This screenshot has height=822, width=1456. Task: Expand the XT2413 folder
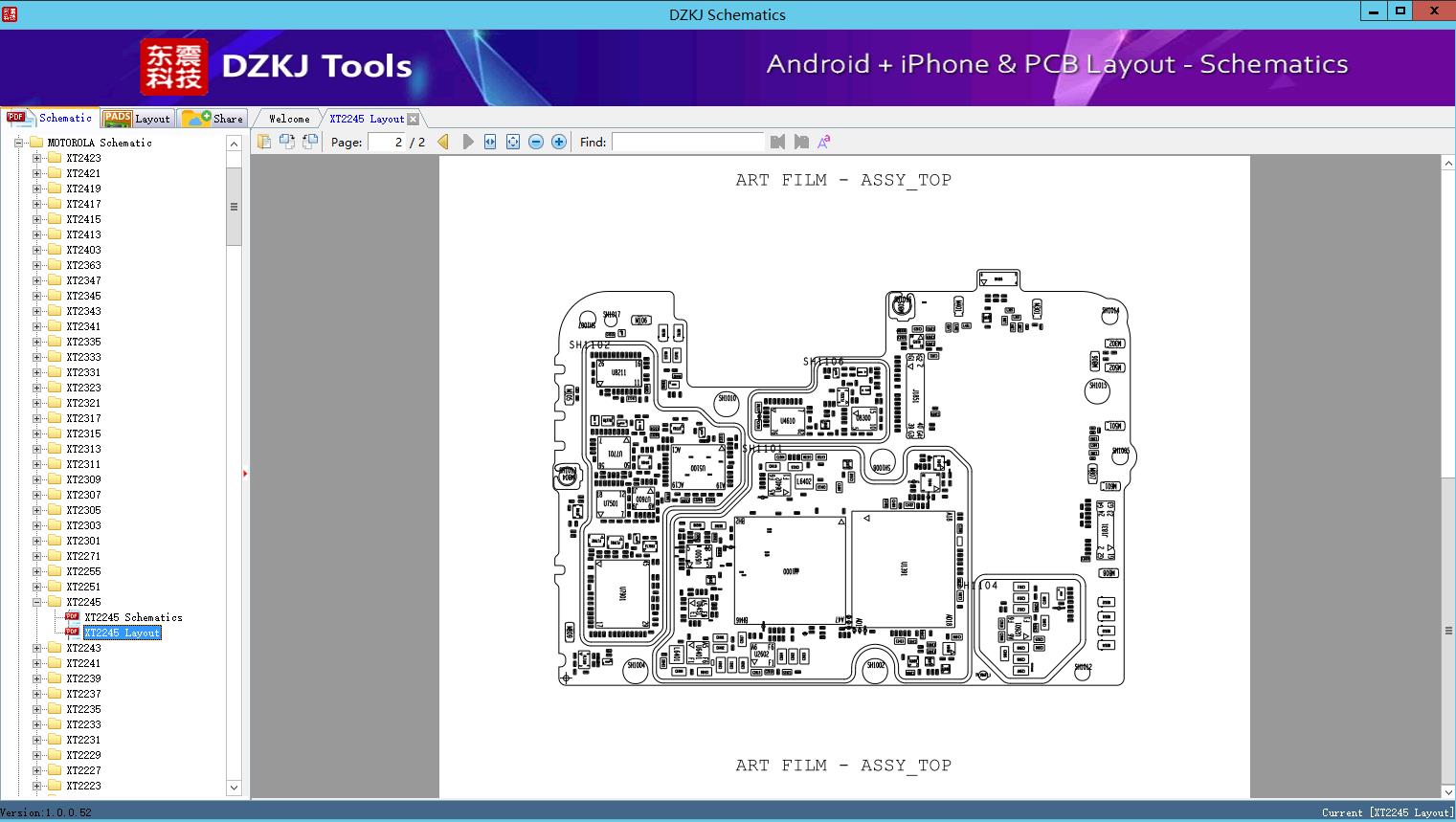pyautogui.click(x=36, y=234)
